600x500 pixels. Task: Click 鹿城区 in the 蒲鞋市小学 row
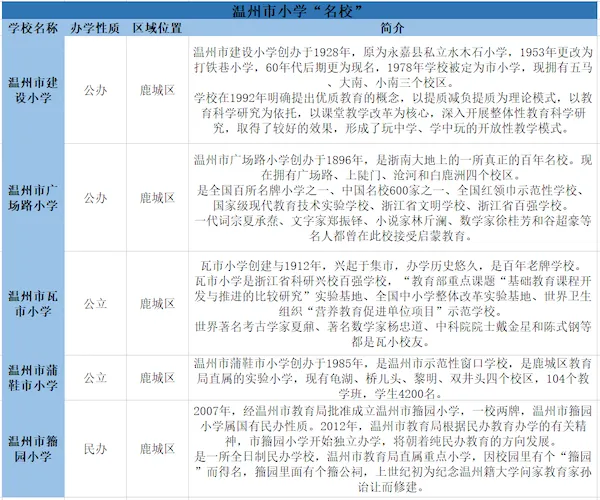coord(156,378)
